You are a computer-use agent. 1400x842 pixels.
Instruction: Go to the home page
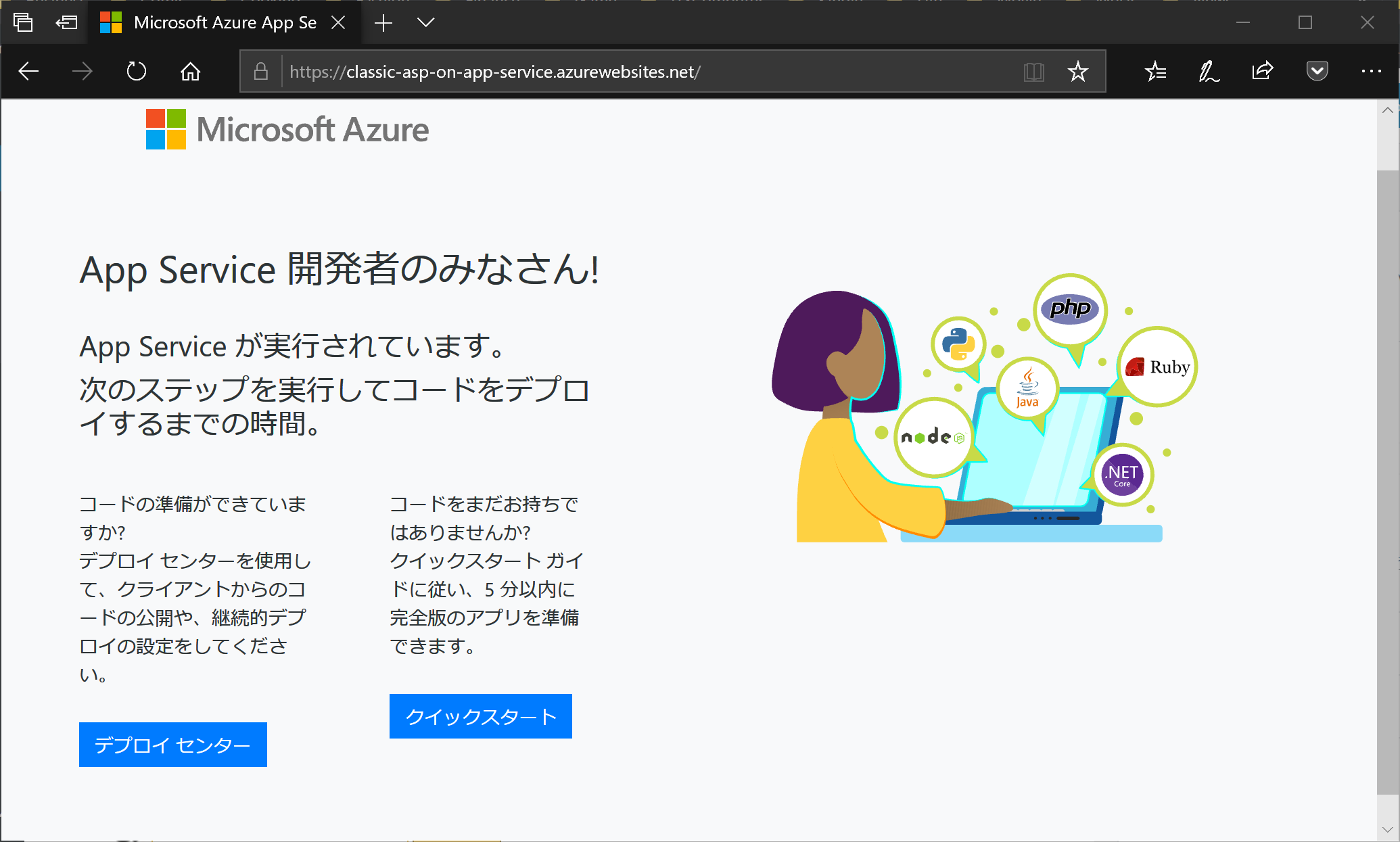191,71
